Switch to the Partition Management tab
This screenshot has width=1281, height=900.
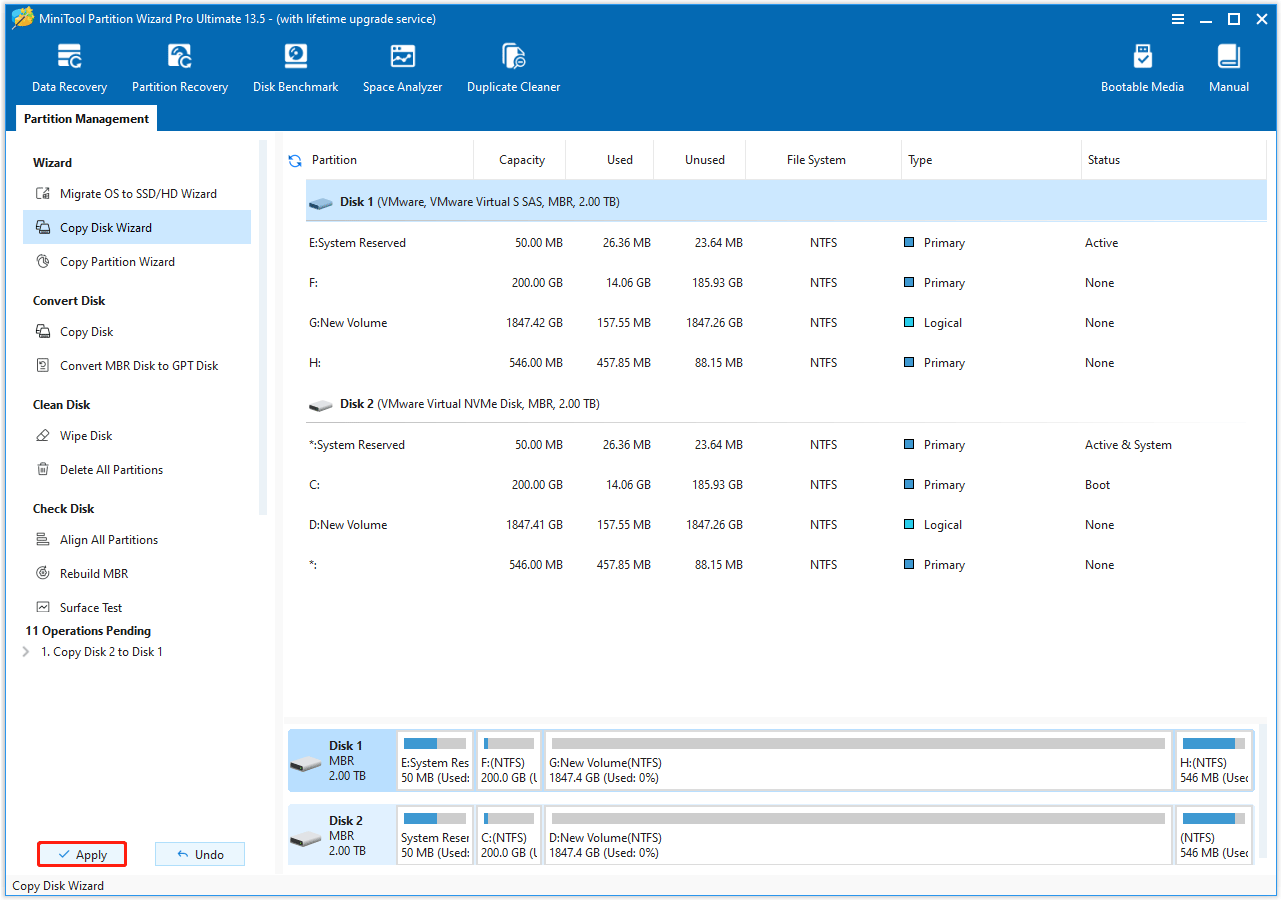point(86,118)
